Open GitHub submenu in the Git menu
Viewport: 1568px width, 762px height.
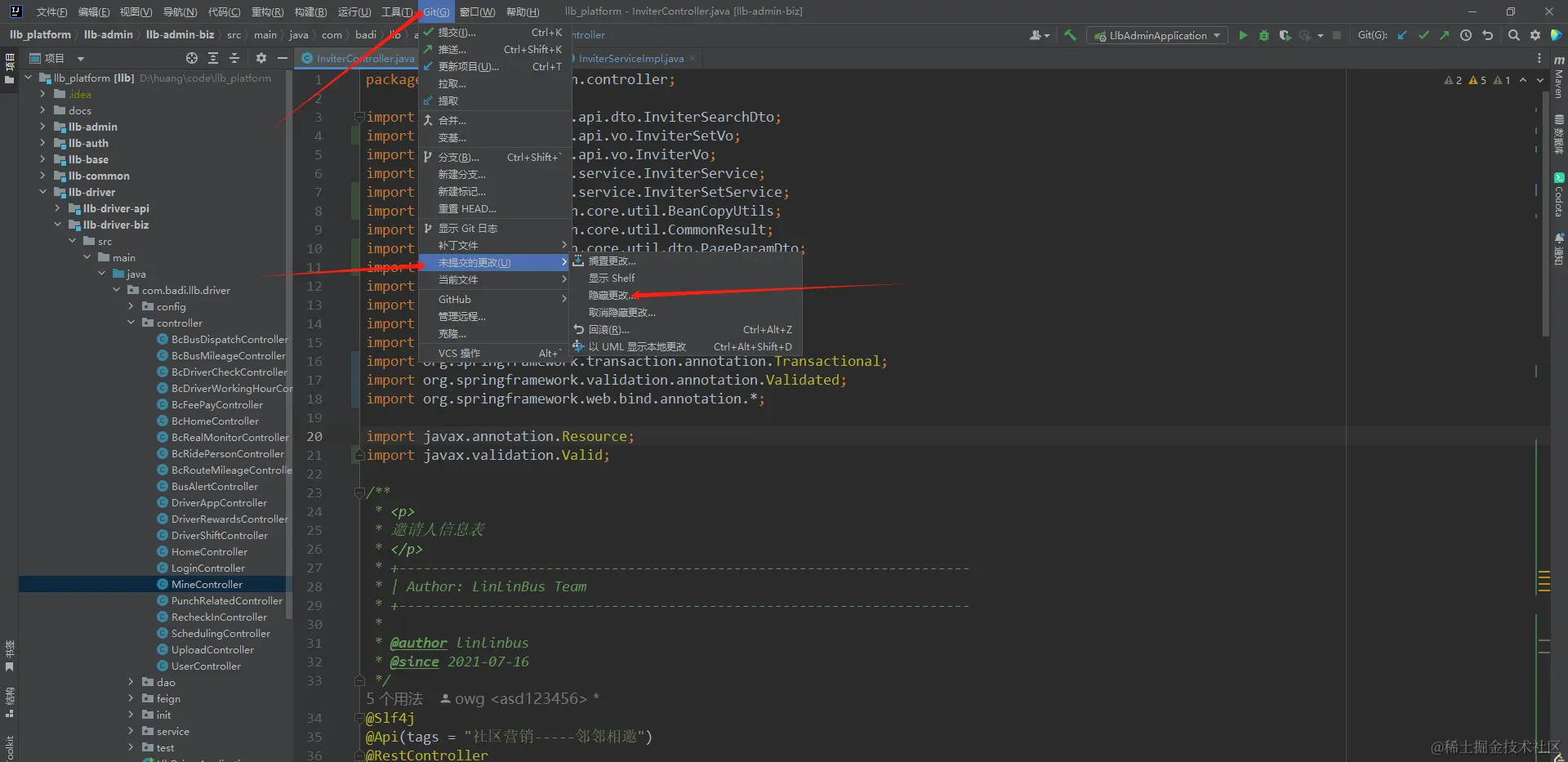pyautogui.click(x=494, y=300)
